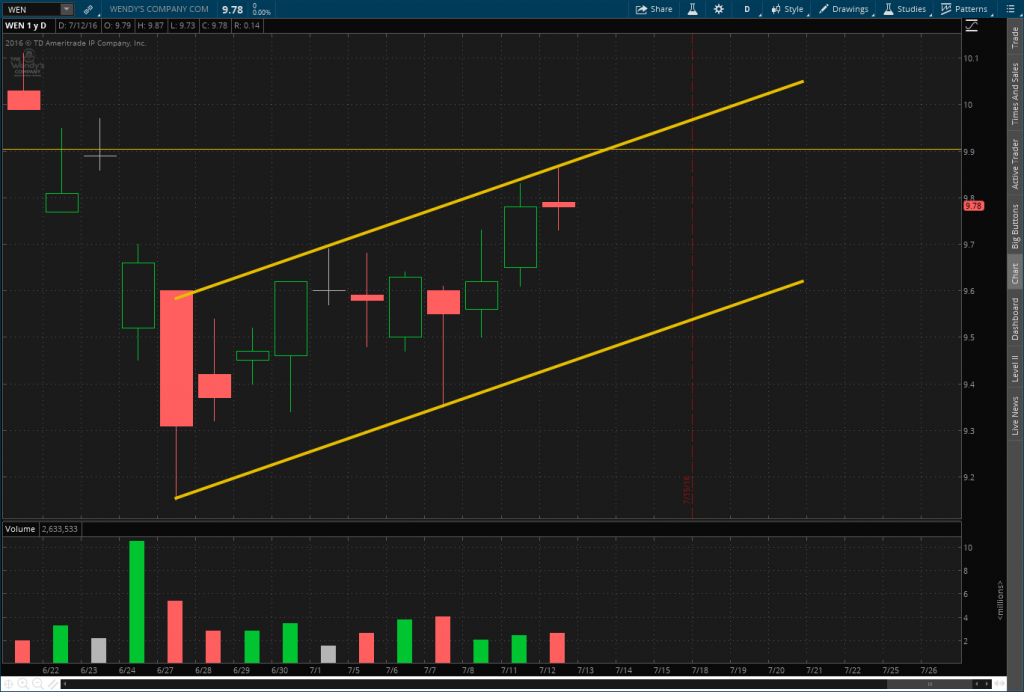Expand the WEN symbol dropdown arrow

pyautogui.click(x=66, y=9)
